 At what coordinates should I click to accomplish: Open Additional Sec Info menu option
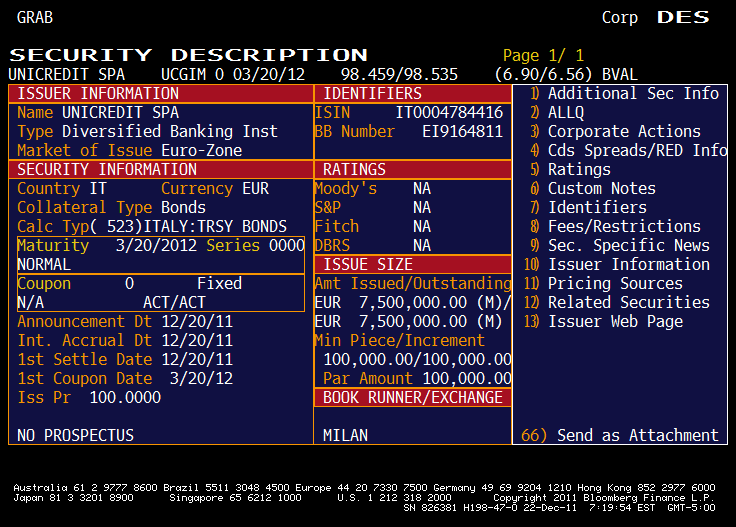point(624,93)
